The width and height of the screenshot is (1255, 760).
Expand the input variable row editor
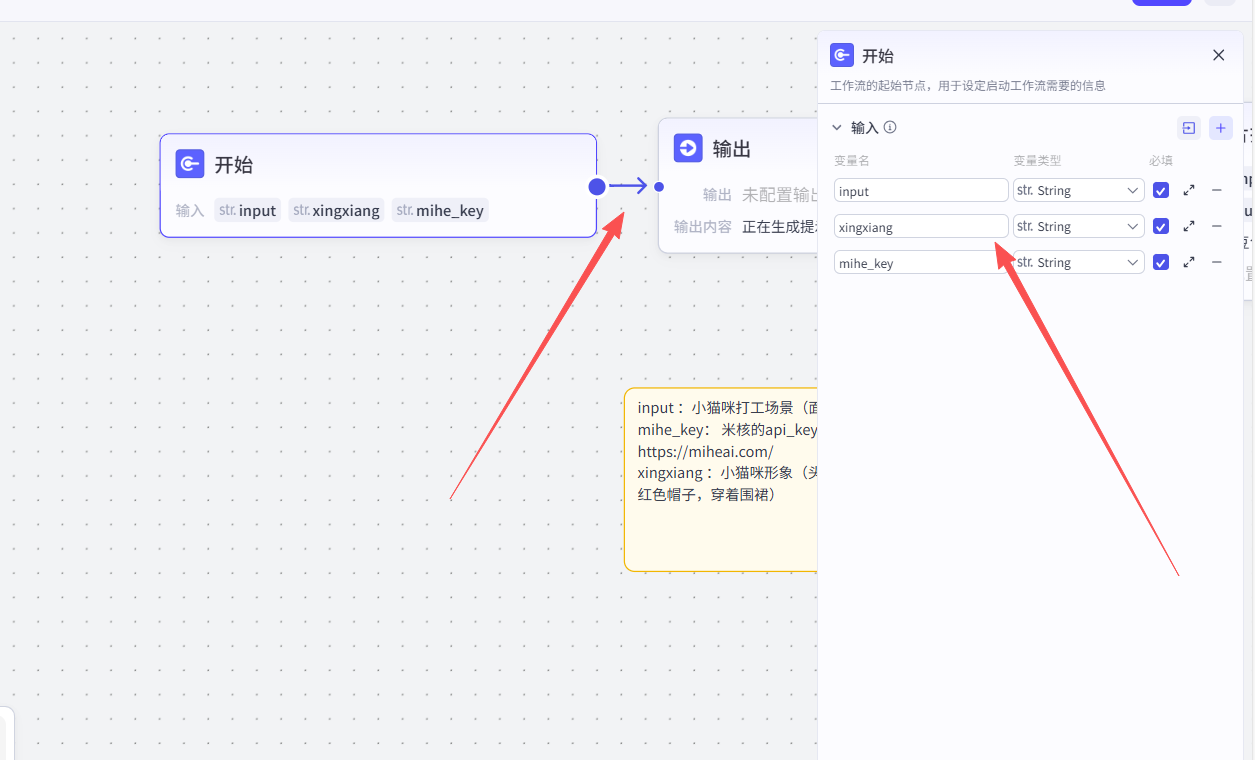1189,190
